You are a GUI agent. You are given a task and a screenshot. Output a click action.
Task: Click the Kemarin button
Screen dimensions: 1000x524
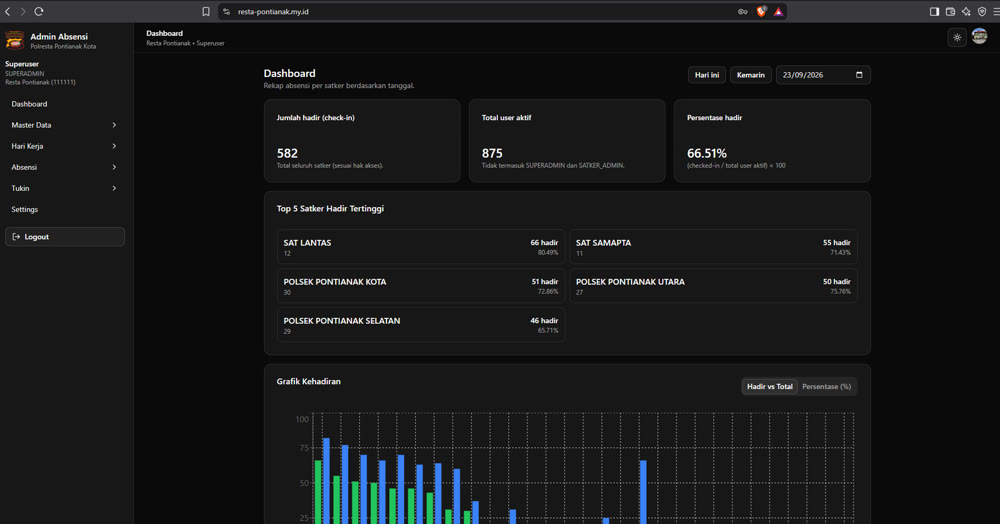click(751, 75)
